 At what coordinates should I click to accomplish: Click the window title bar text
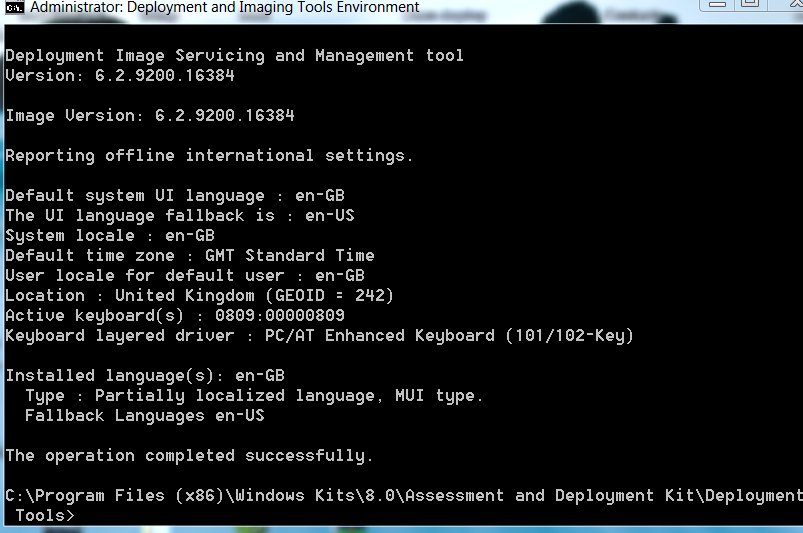[x=224, y=8]
